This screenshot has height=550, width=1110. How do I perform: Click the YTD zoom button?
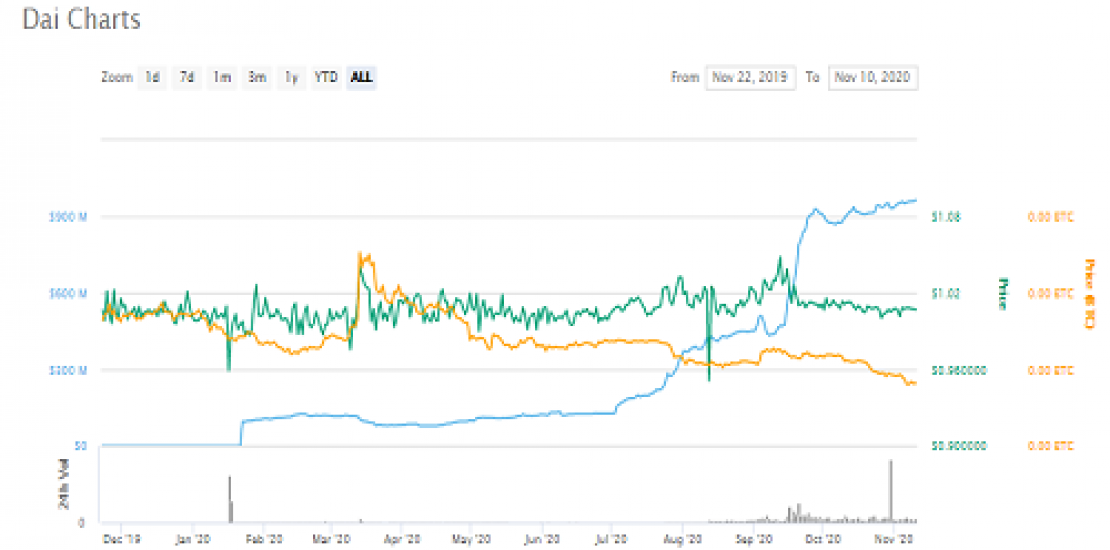click(x=325, y=77)
